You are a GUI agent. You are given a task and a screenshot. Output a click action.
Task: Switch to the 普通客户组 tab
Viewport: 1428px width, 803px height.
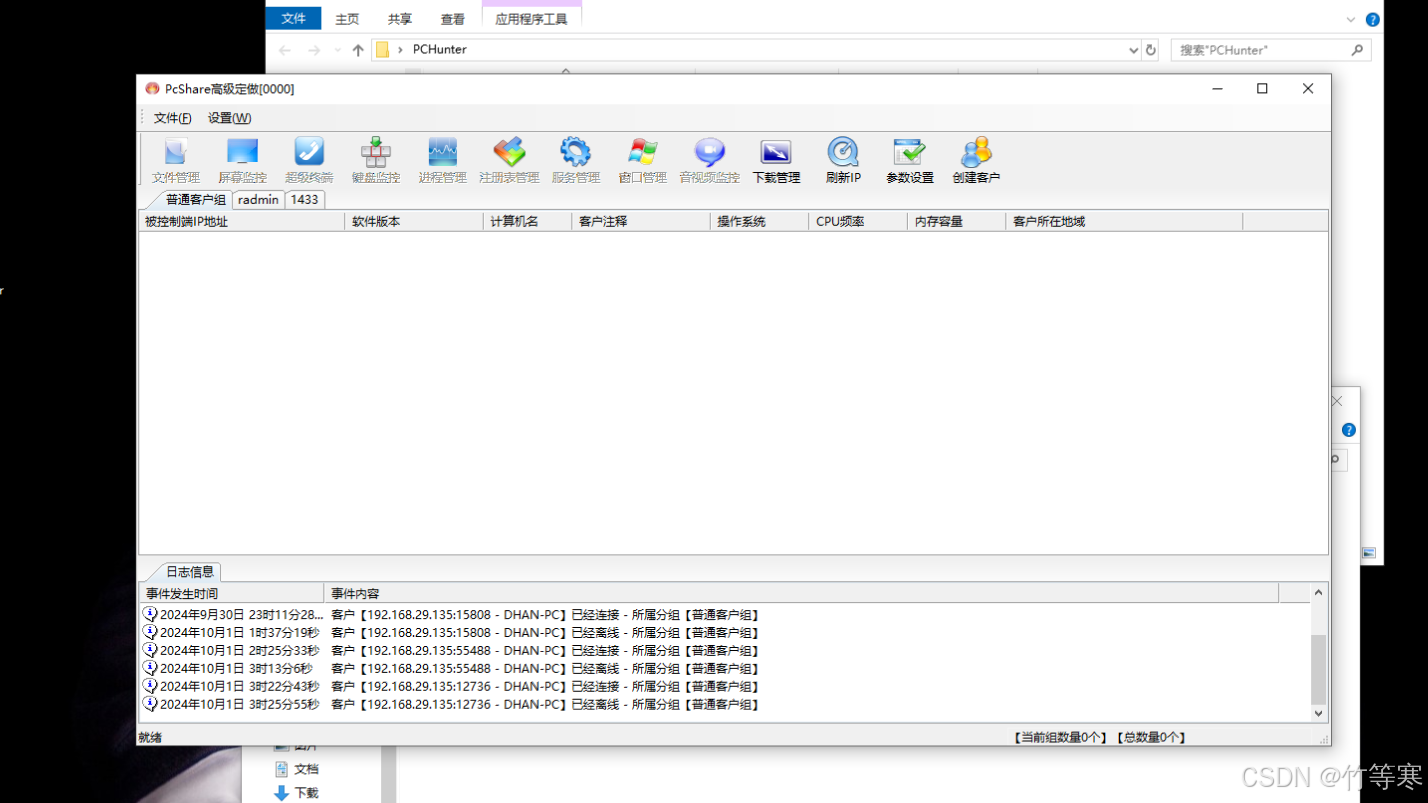(x=195, y=200)
